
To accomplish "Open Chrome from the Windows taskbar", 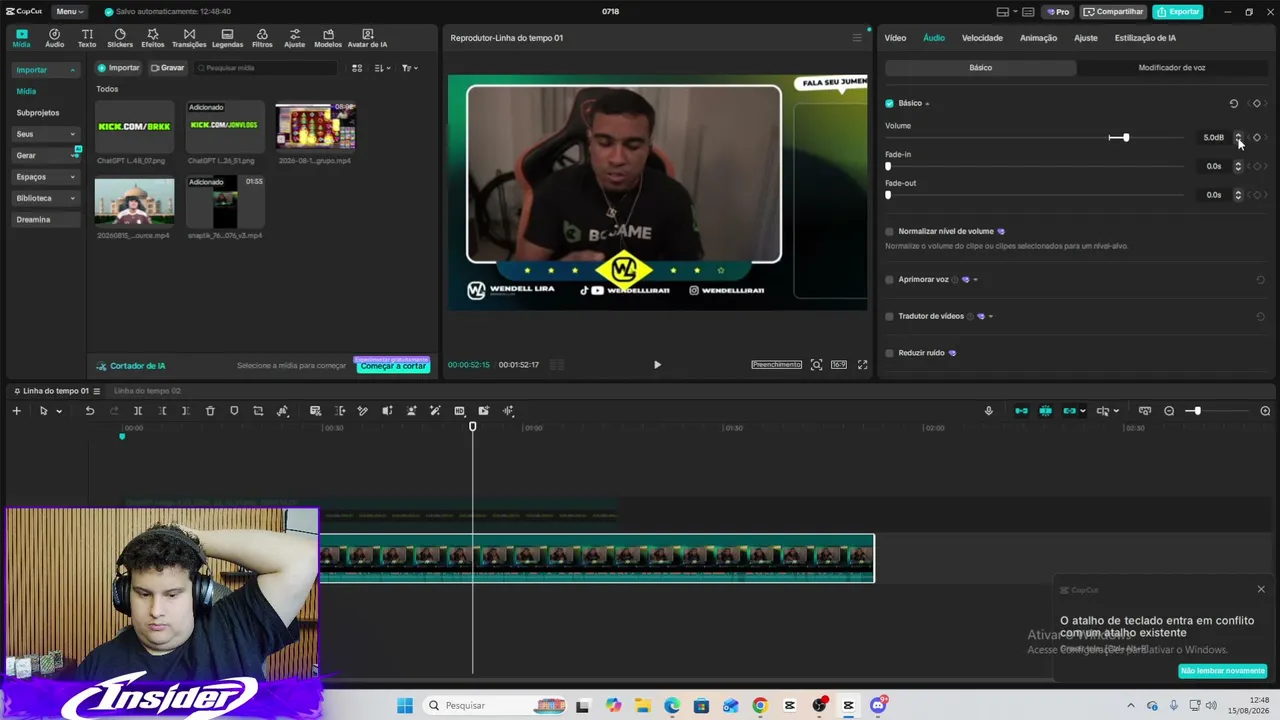I will (760, 706).
